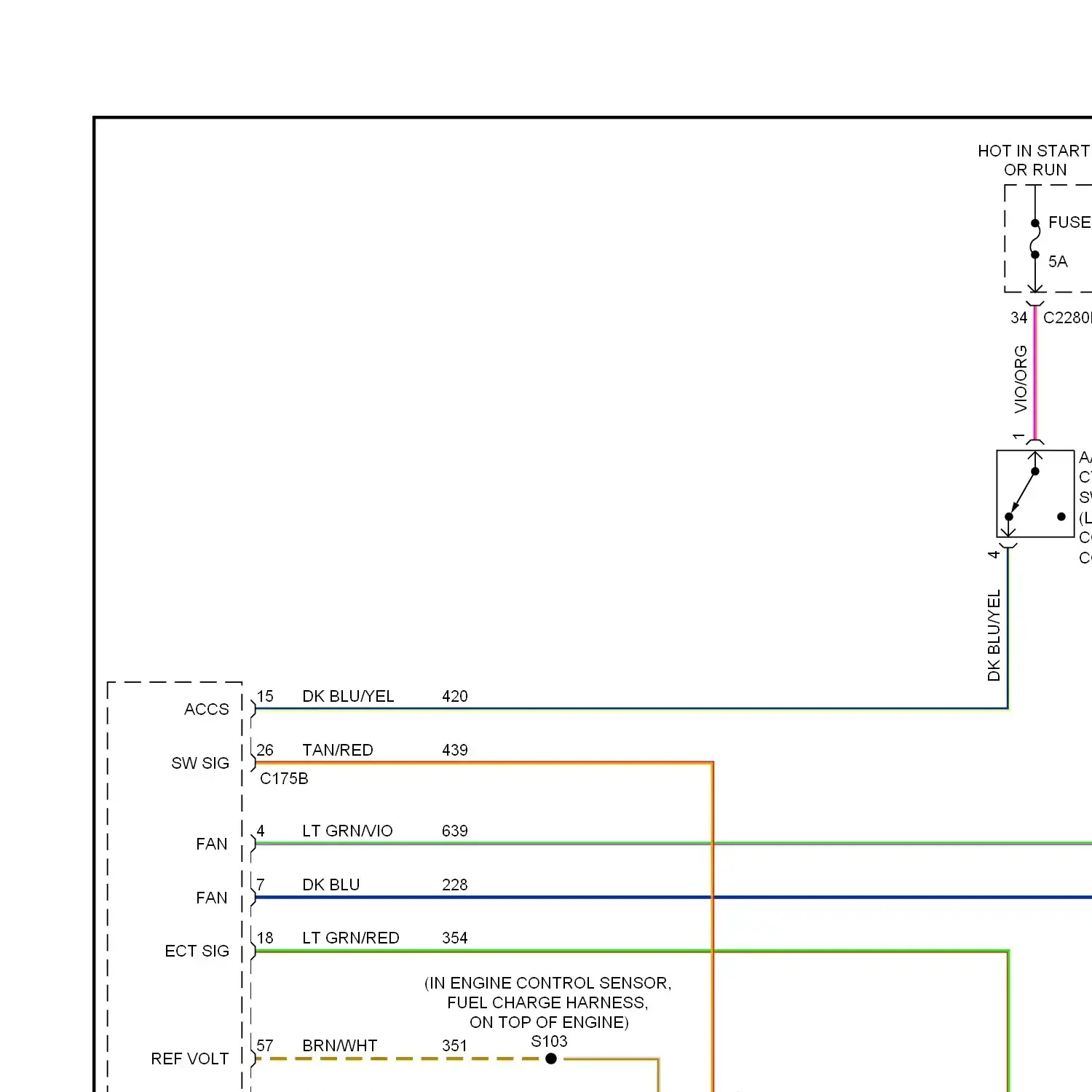Click the ACCS terminal label
Image resolution: width=1092 pixels, height=1092 pixels.
(207, 709)
